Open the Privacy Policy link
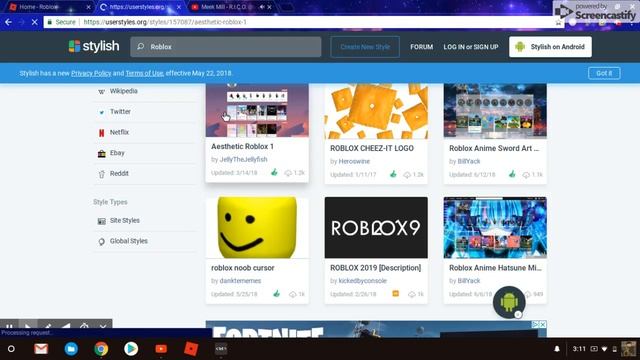Image resolution: width=640 pixels, height=360 pixels. pyautogui.click(x=91, y=73)
